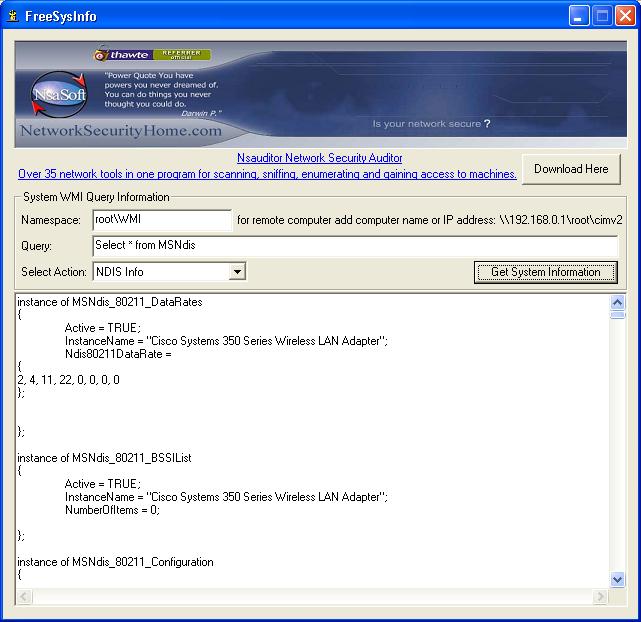Screen dimensions: 641x622
Task: Click the Download Here button
Action: (x=571, y=169)
